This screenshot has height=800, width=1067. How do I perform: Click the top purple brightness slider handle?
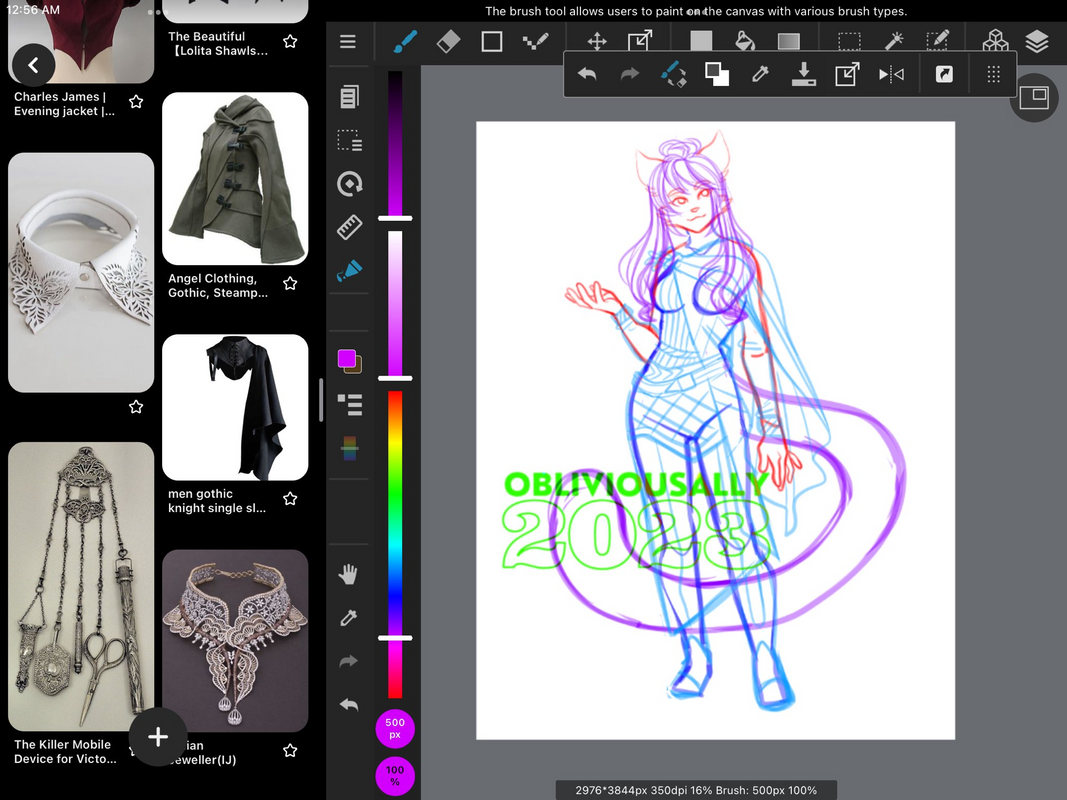(x=395, y=218)
